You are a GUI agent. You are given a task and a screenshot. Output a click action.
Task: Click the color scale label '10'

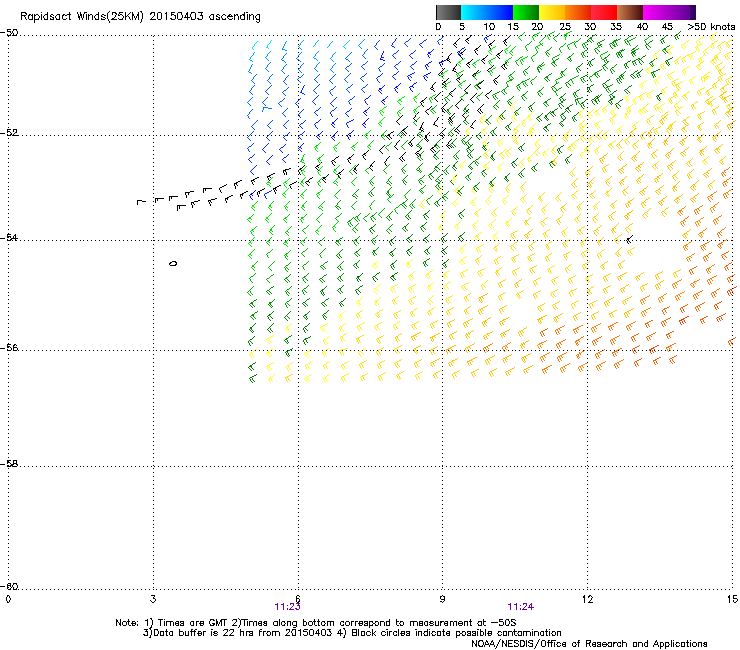(489, 27)
